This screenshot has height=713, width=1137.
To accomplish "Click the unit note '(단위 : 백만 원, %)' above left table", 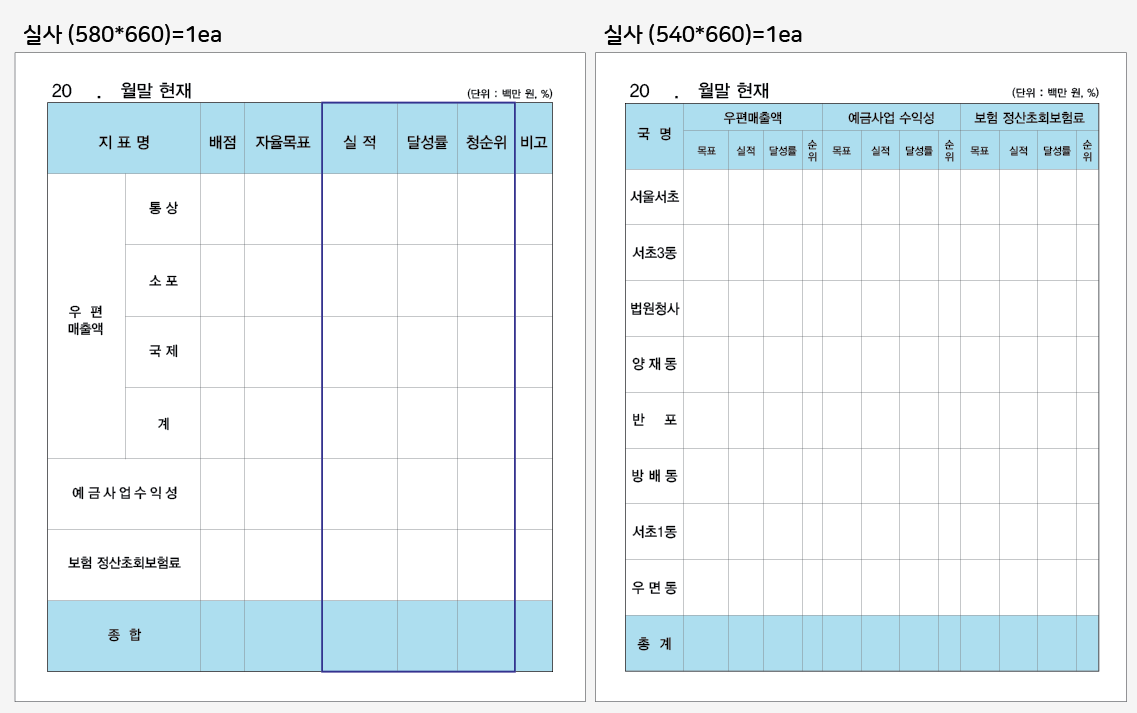I will coord(510,94).
